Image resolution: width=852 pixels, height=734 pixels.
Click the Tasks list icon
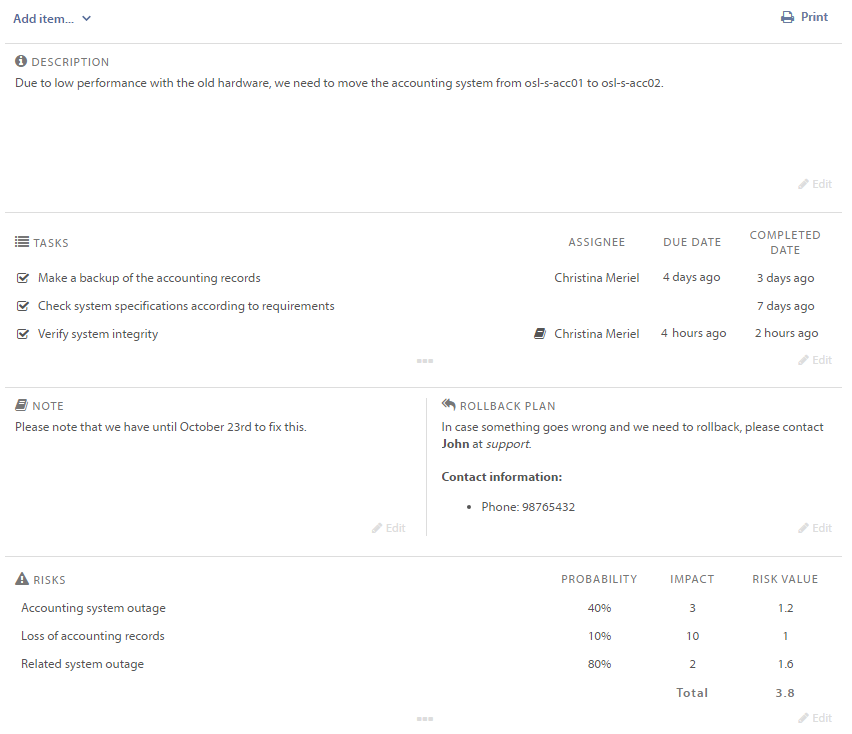point(21,242)
